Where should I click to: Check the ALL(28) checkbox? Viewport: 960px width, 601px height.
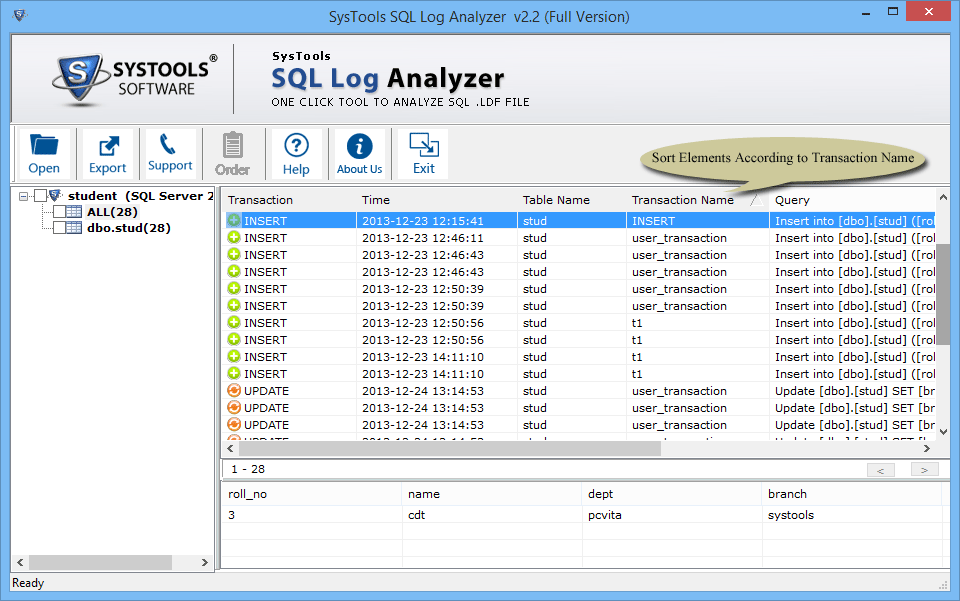click(59, 212)
